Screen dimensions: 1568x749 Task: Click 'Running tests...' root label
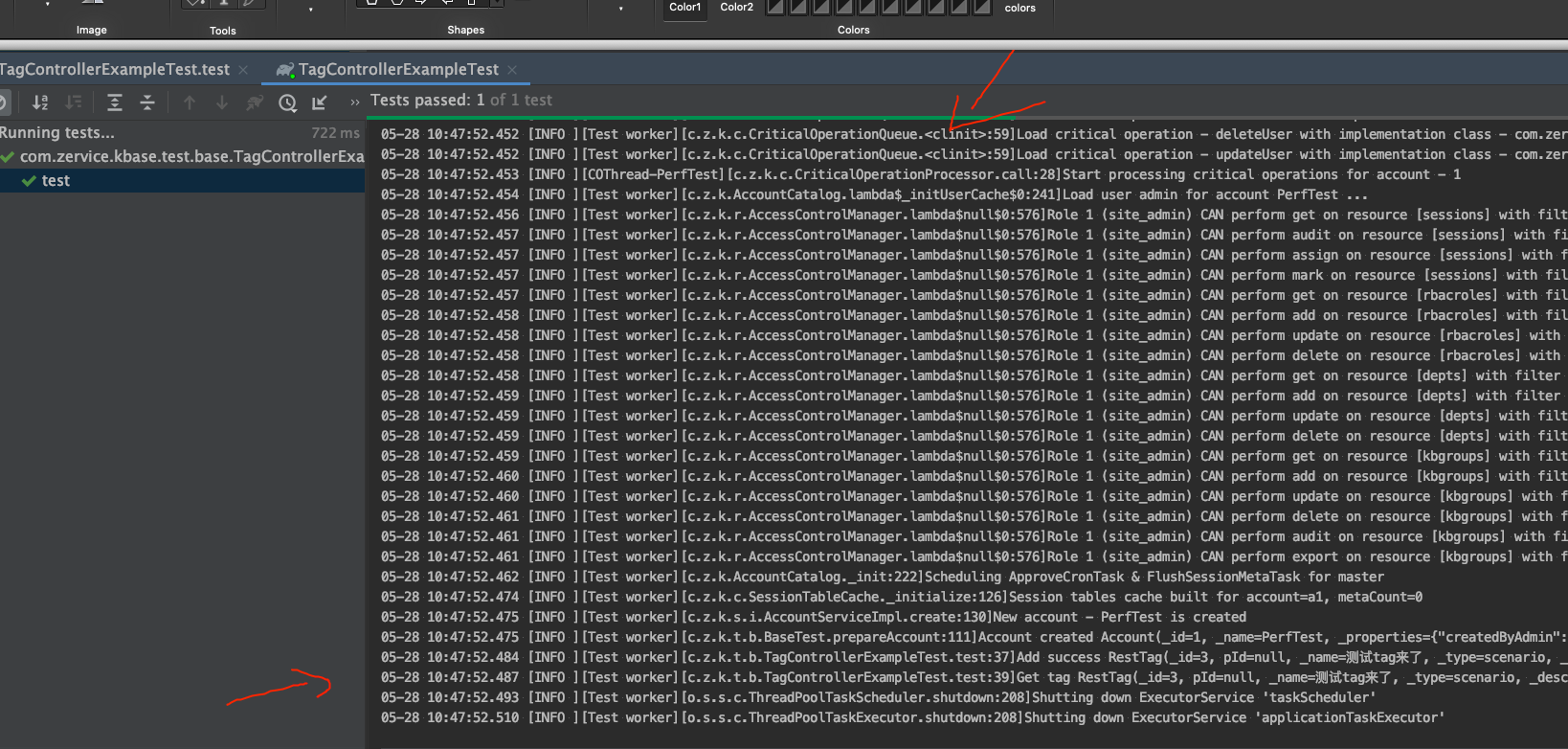click(57, 132)
